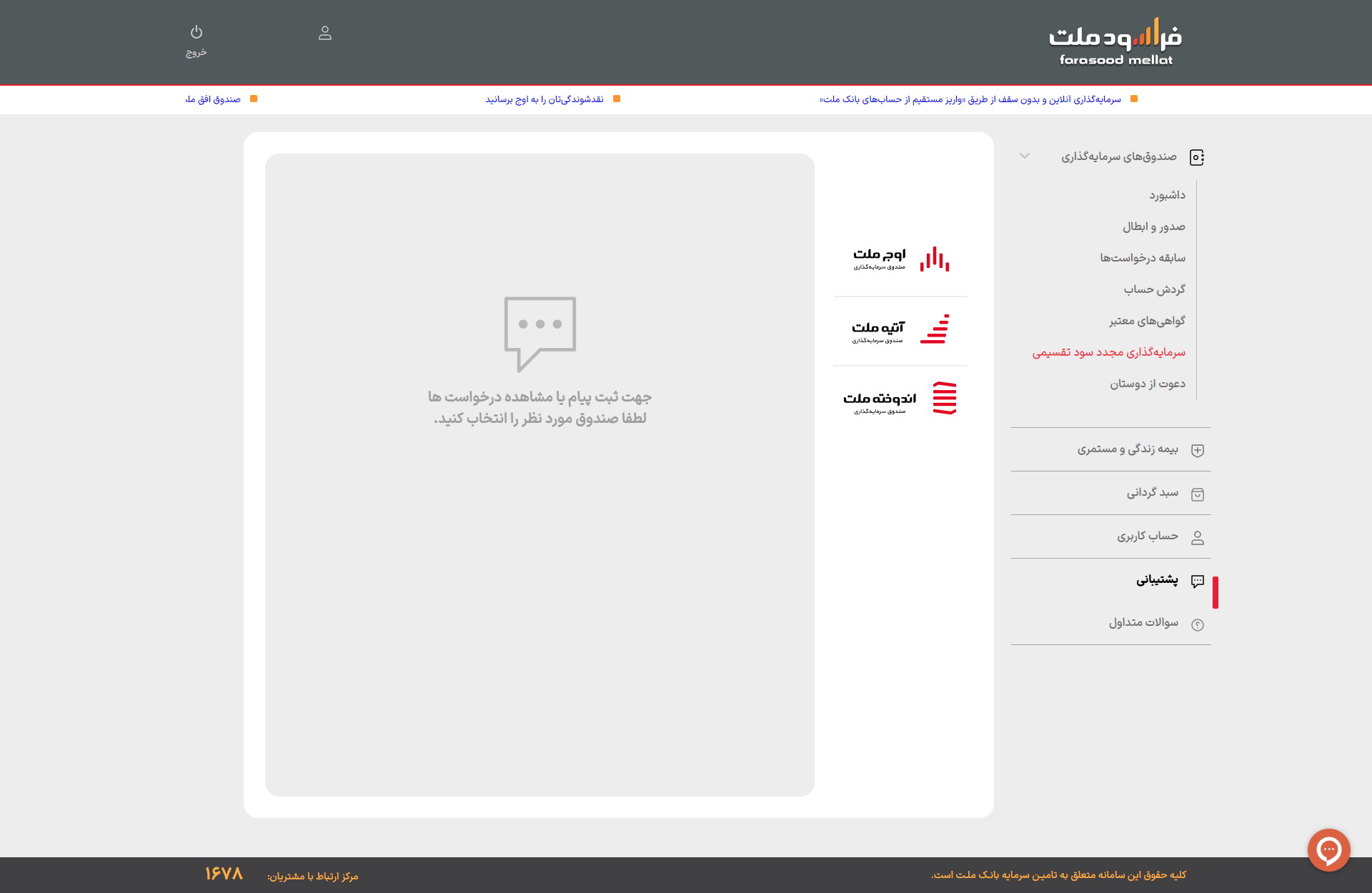Select the اندوخته ملت fund
Viewport: 1372px width, 893px height.
tap(900, 399)
